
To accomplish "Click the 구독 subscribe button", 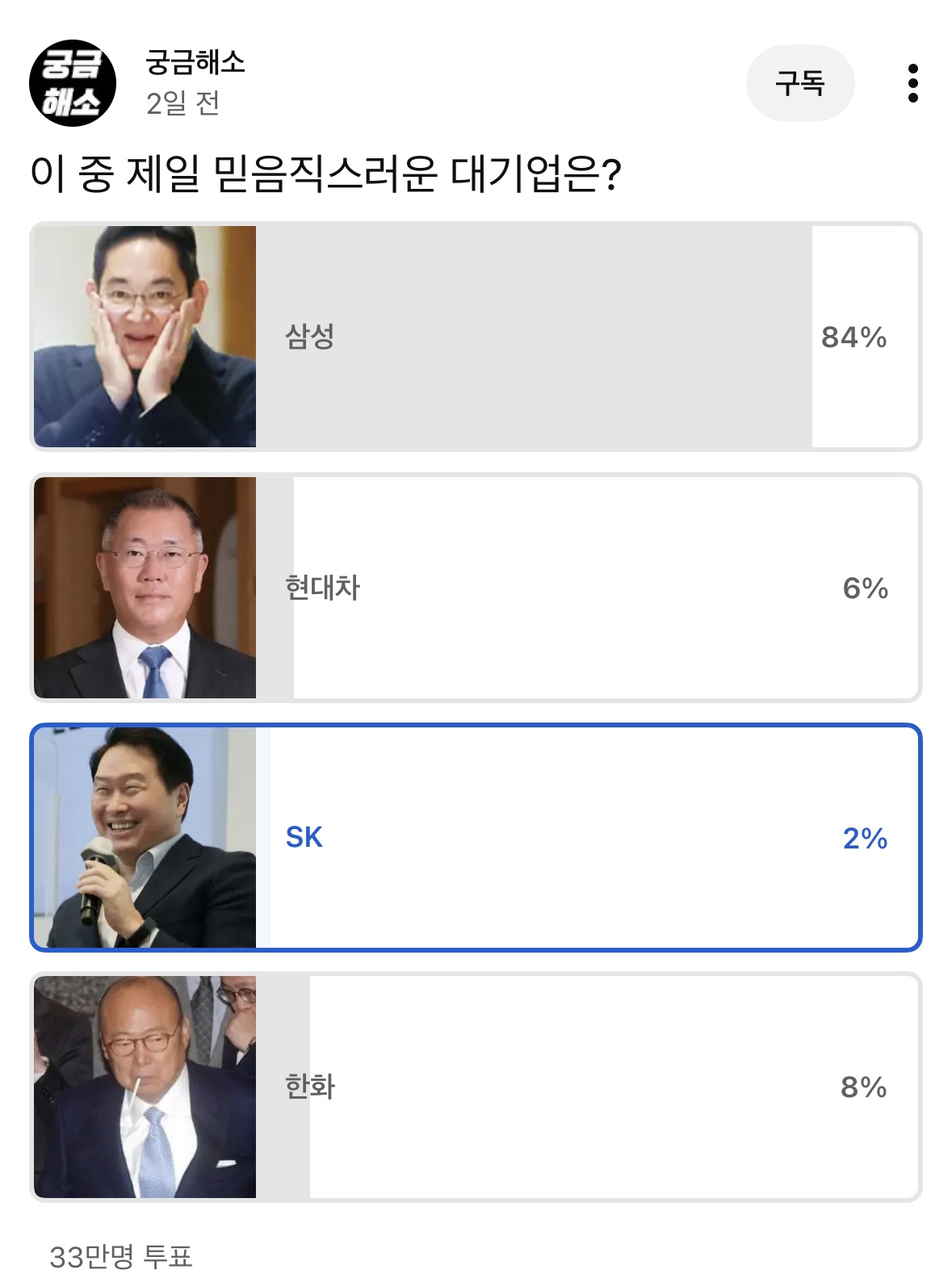I will pos(800,83).
